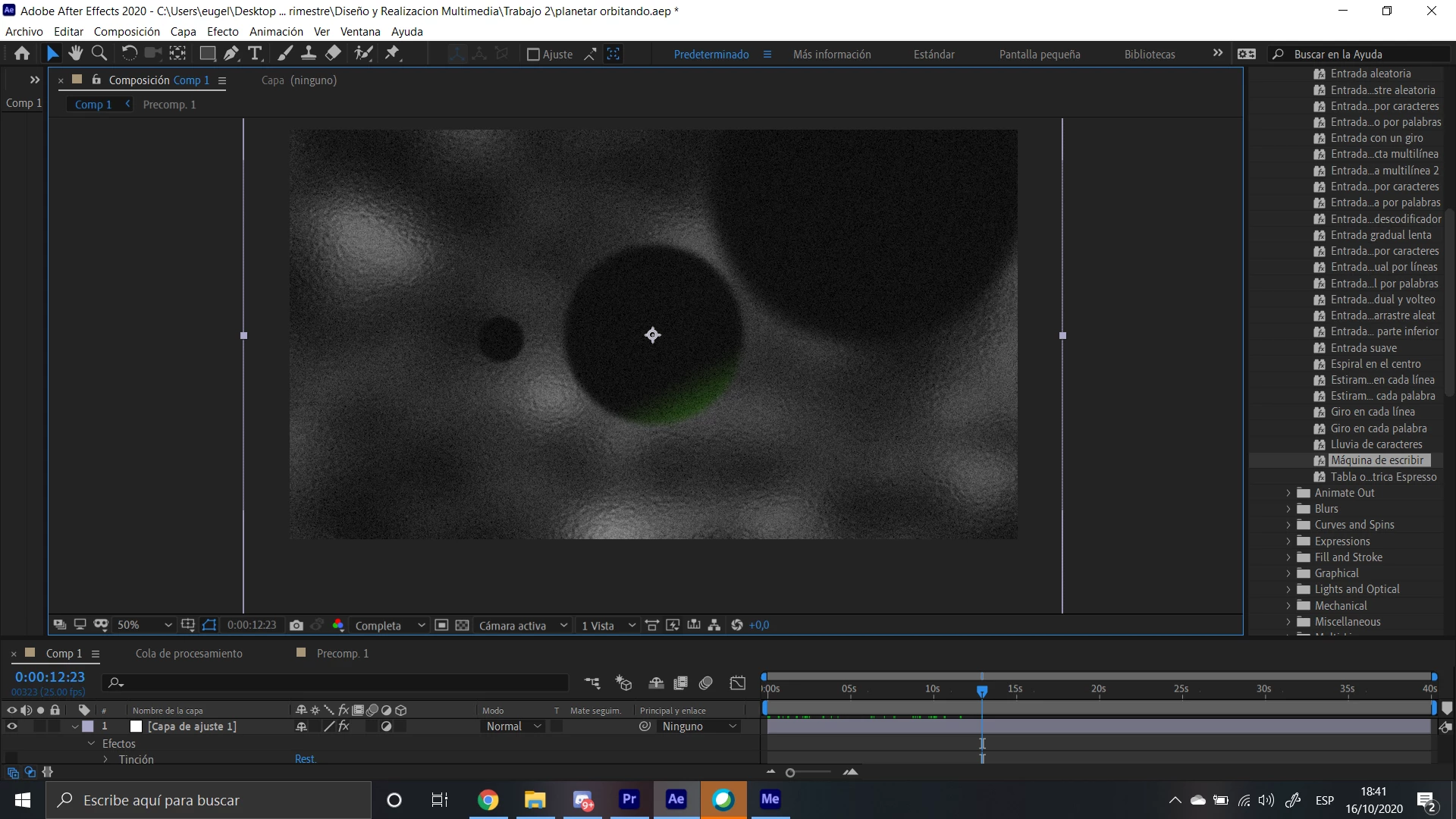Hide the Capa de ajuste 1 layer
The width and height of the screenshot is (1456, 819).
11,726
